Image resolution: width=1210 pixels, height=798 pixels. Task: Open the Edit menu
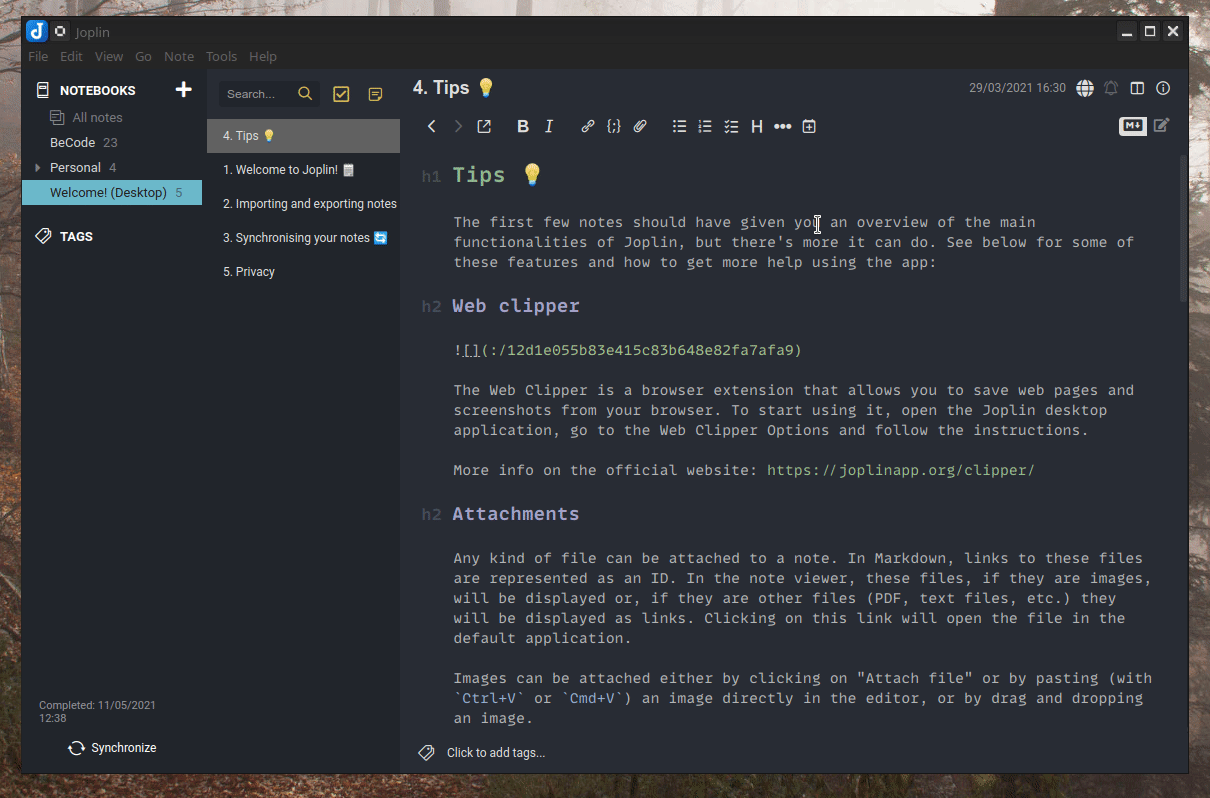[71, 57]
